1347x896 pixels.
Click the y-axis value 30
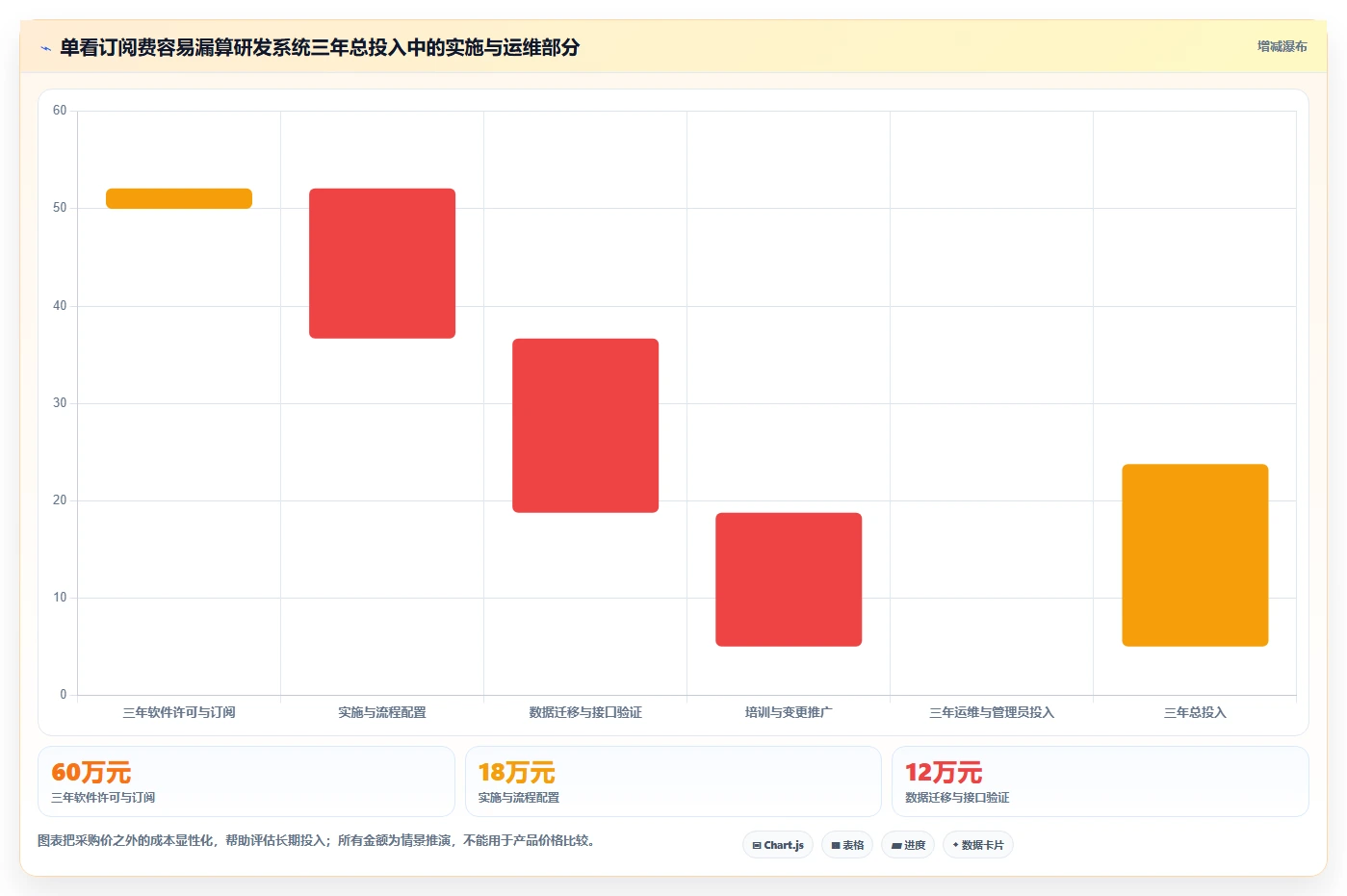point(60,403)
